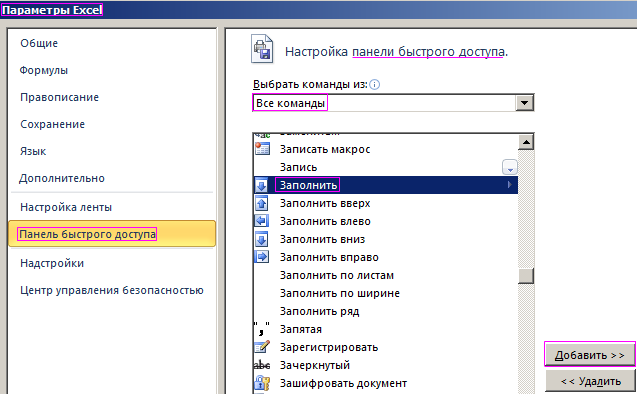Select Заполнить вправо command
Image resolution: width=637 pixels, height=394 pixels.
386,257
